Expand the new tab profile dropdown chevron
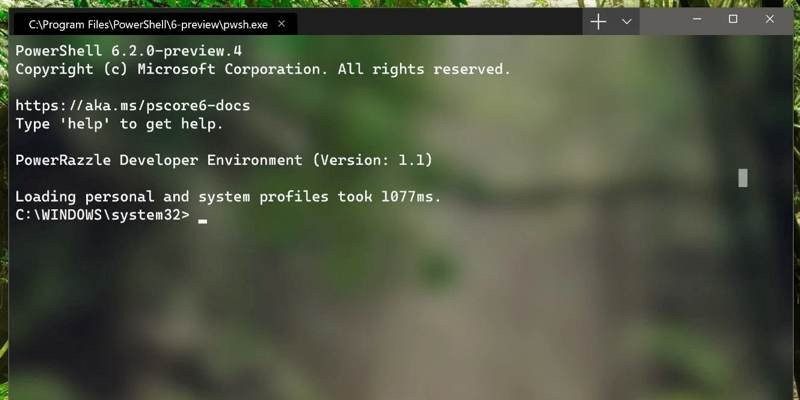Viewport: 800px width, 400px height. (x=627, y=21)
